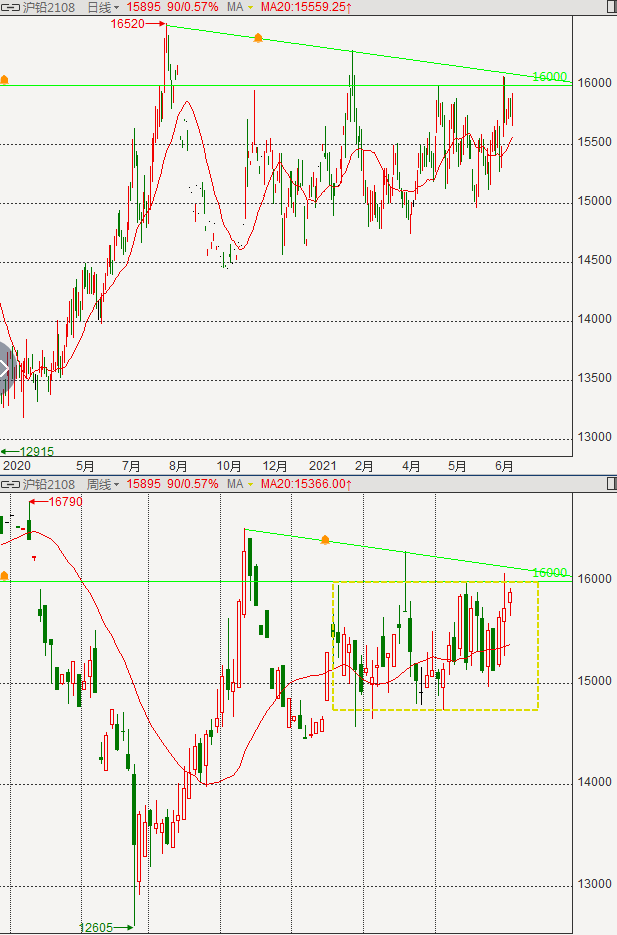The width and height of the screenshot is (617, 935).
Task: Click the link icon in the 日线 chart header
Action: click(10, 7)
